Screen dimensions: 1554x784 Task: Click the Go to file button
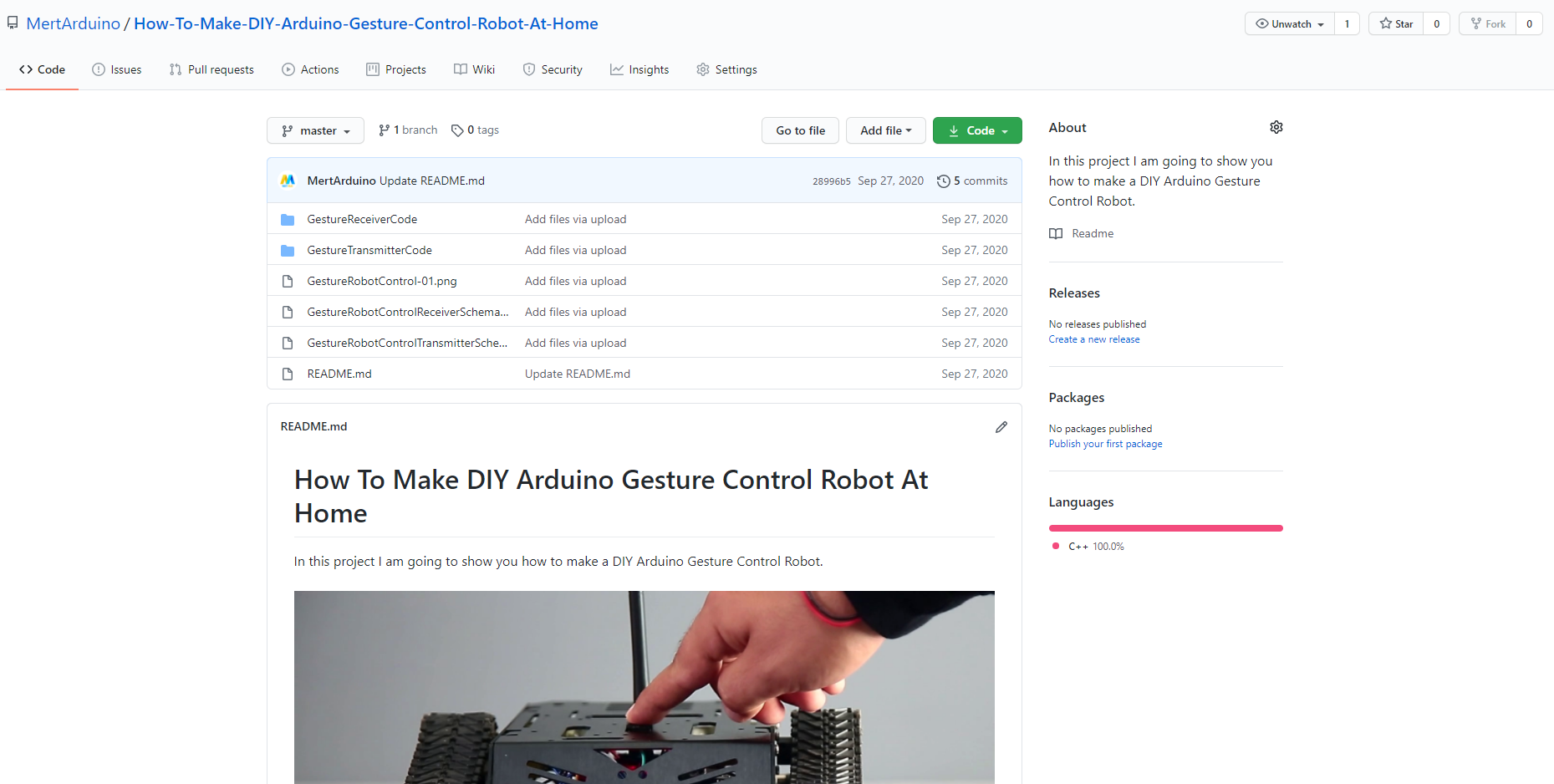pyautogui.click(x=800, y=130)
